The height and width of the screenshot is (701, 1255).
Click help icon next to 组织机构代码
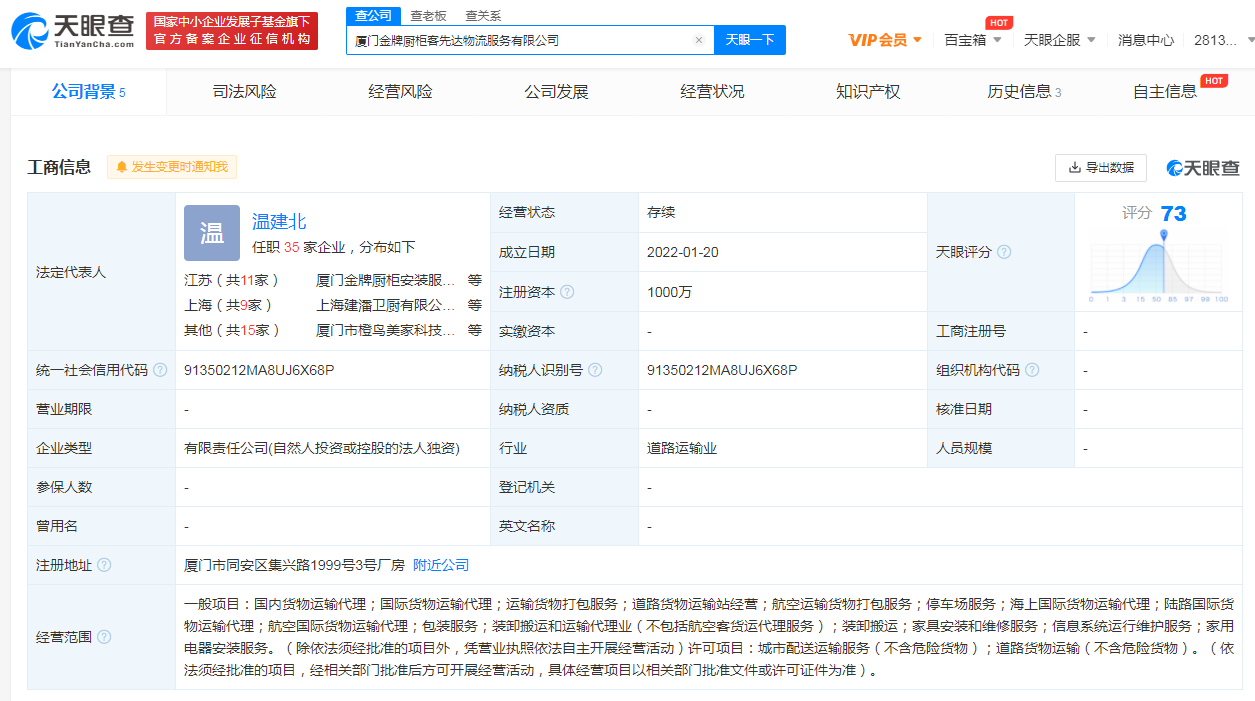tap(1032, 370)
